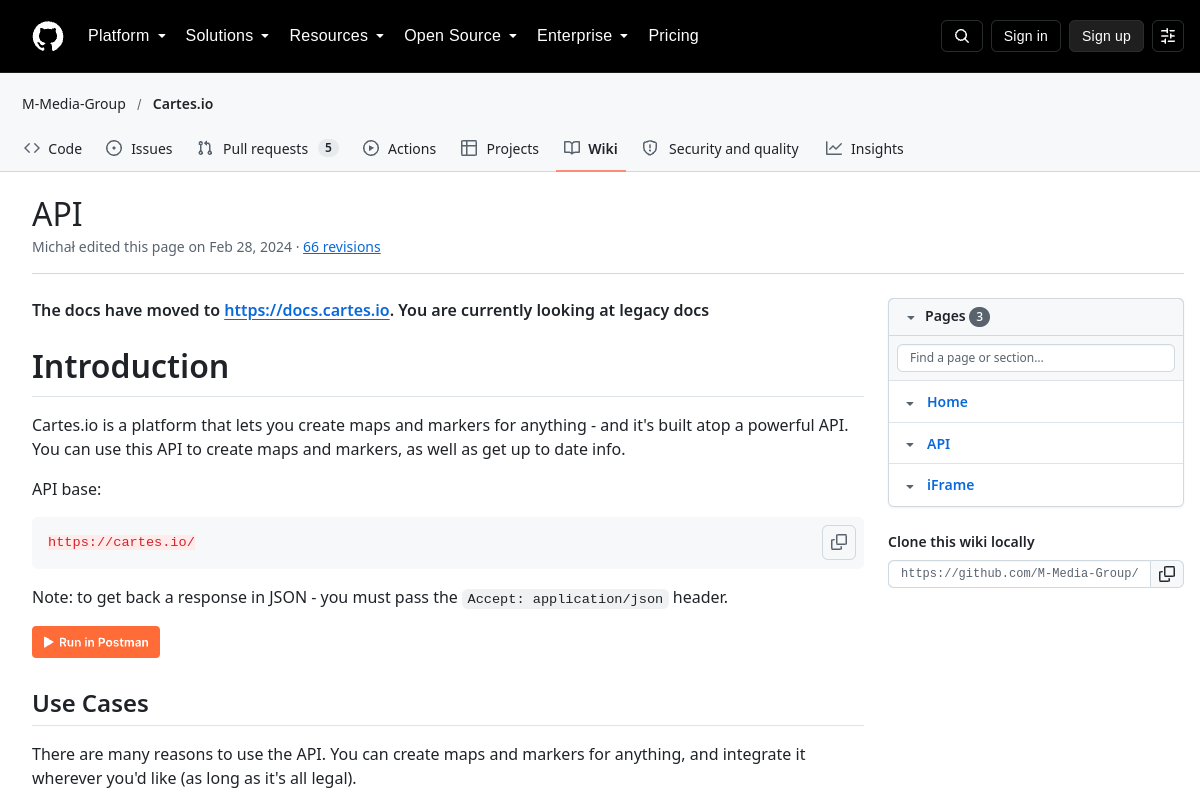1200x800 pixels.
Task: Click the Run in Postman button
Action: [x=96, y=642]
